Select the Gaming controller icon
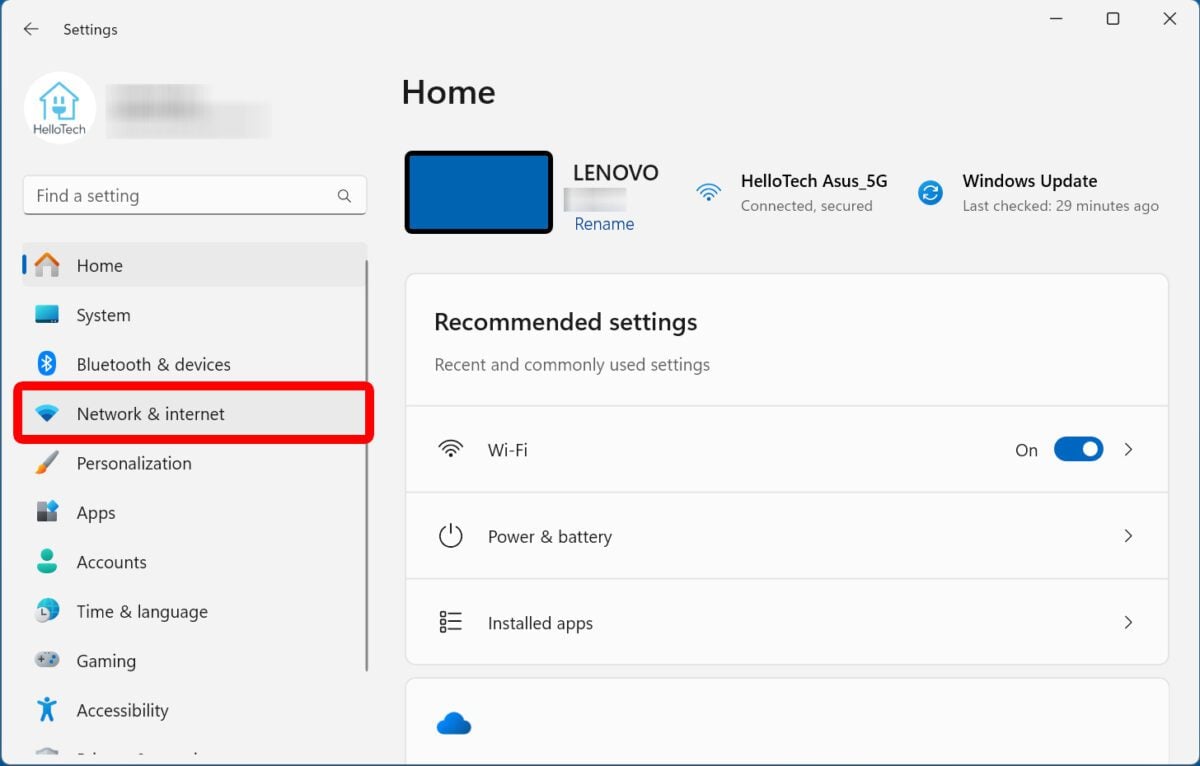The image size is (1200, 766). click(x=47, y=661)
